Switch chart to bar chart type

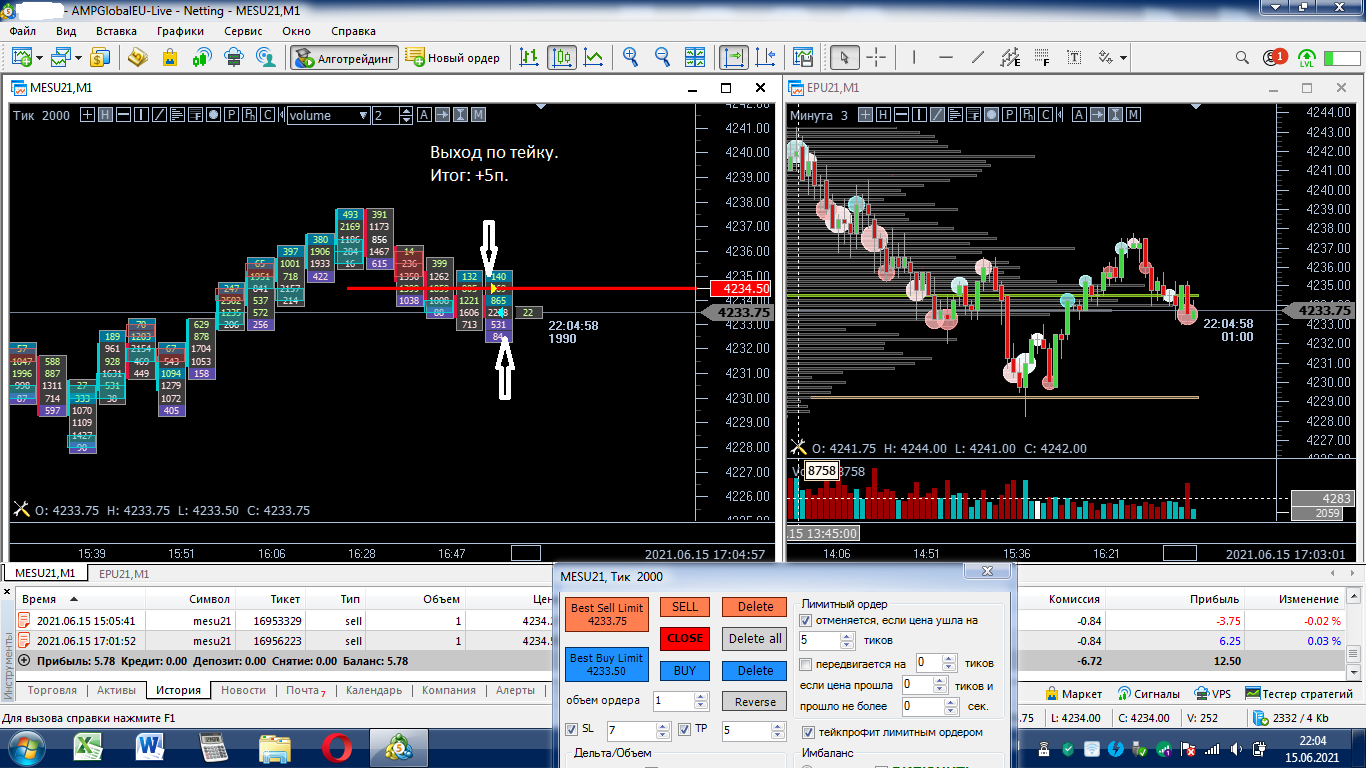point(529,57)
